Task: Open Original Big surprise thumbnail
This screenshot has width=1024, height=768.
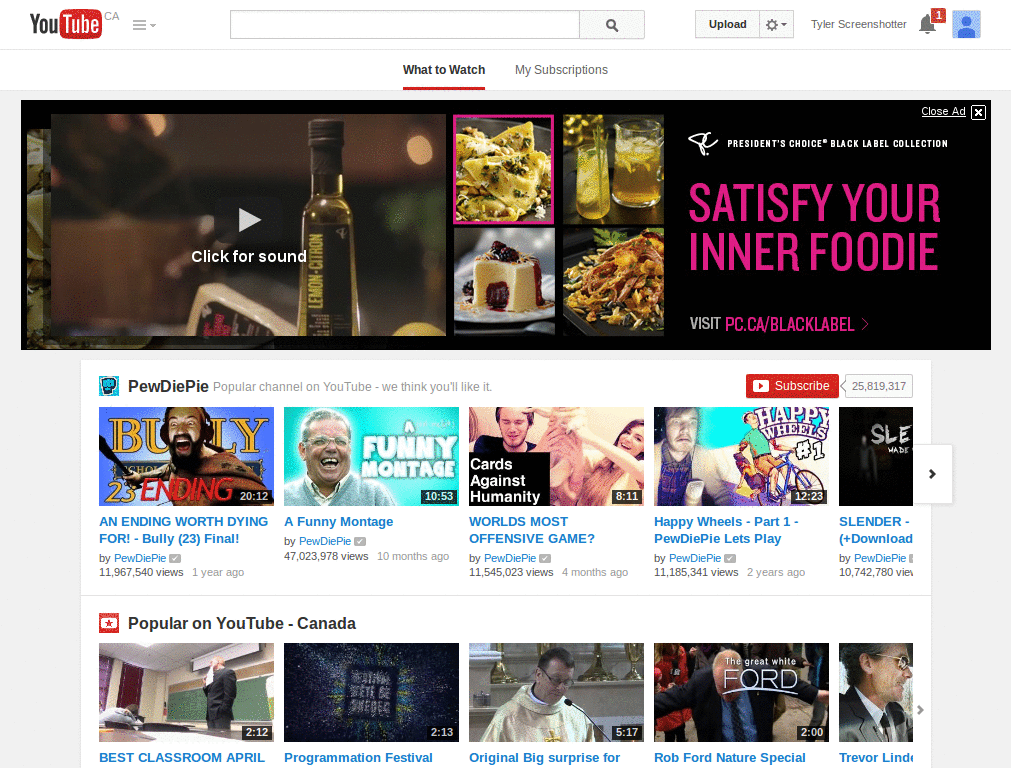Action: (556, 692)
